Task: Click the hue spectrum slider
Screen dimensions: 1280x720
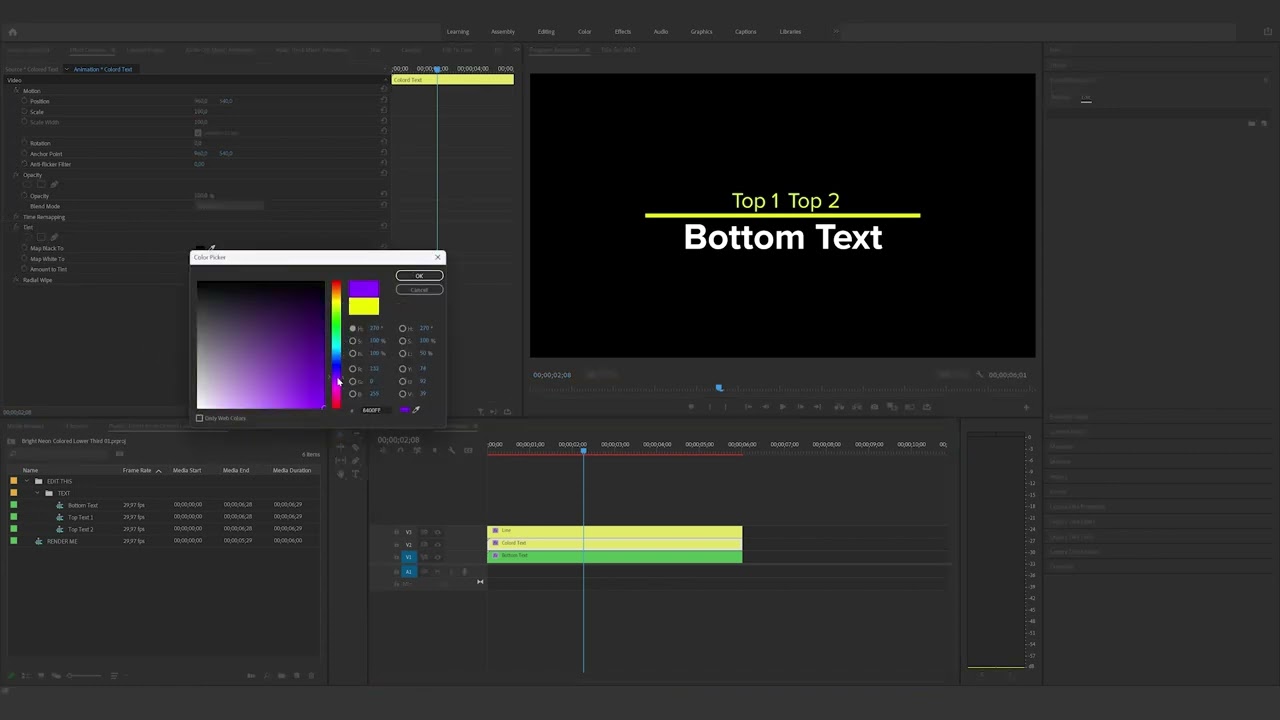Action: pyautogui.click(x=336, y=345)
